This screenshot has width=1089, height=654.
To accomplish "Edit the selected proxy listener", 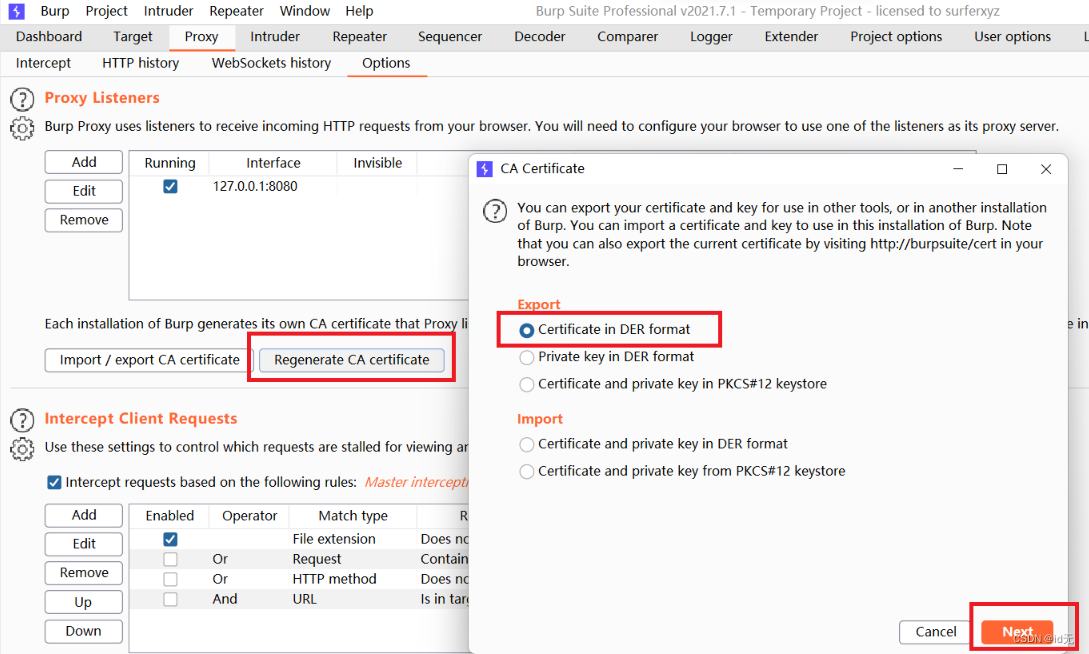I will pyautogui.click(x=84, y=192).
